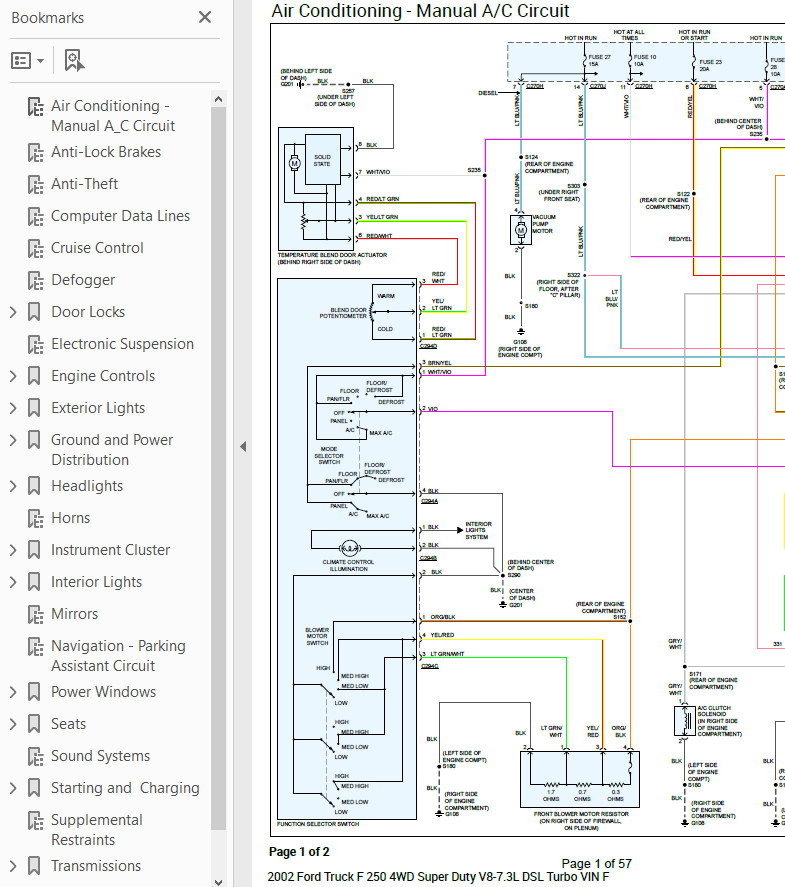The image size is (785, 887).
Task: Expand the Door Locks bookmark
Action: pos(13,312)
